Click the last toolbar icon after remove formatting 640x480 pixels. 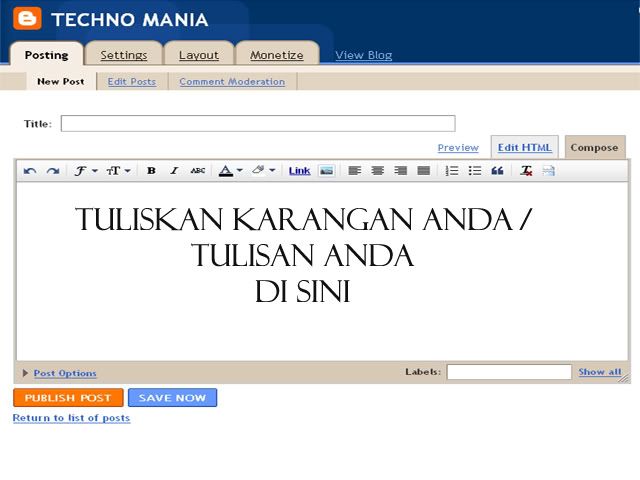coord(549,171)
